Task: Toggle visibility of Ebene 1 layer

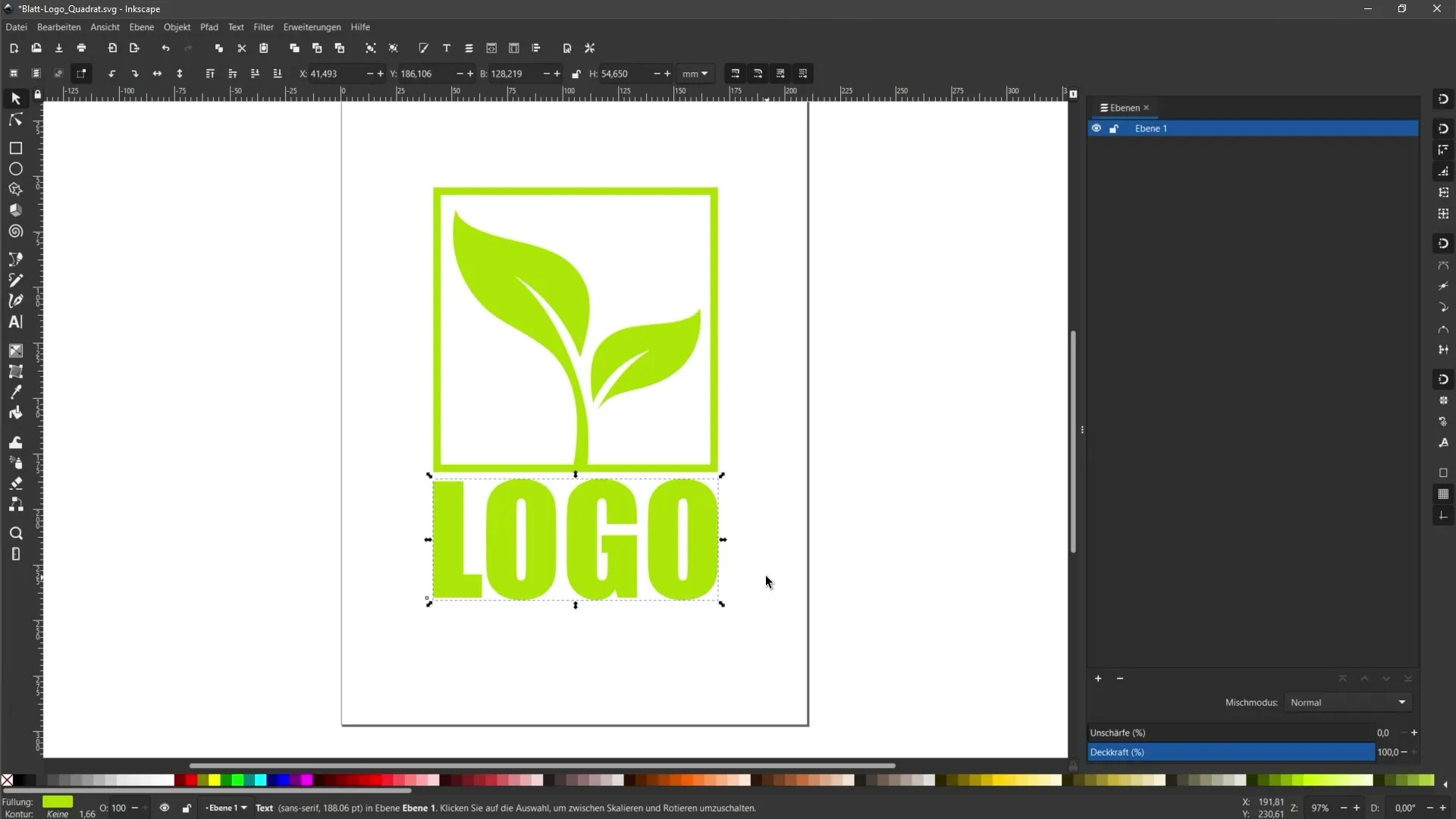Action: coord(1096,128)
